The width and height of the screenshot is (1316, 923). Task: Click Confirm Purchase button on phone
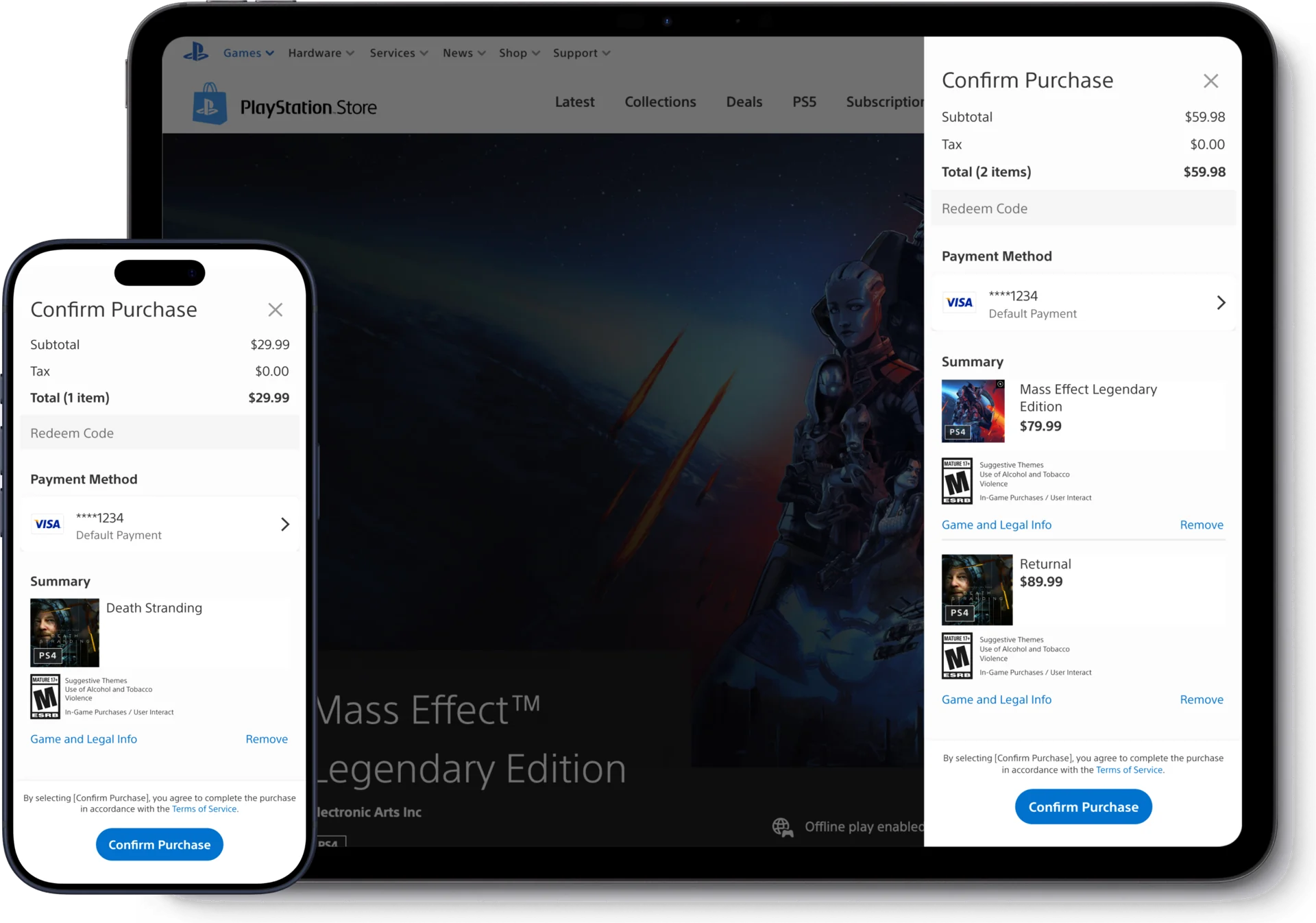(159, 845)
